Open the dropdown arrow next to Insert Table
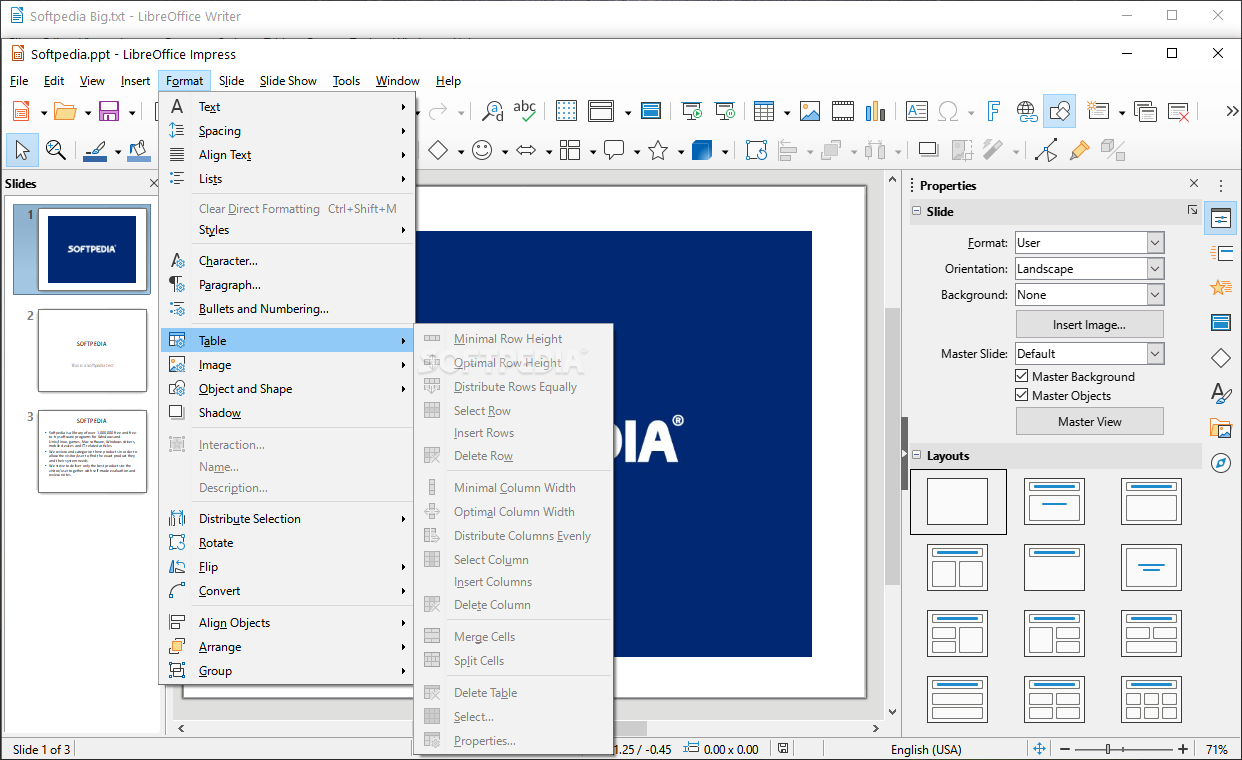This screenshot has height=760, width=1242. [787, 112]
